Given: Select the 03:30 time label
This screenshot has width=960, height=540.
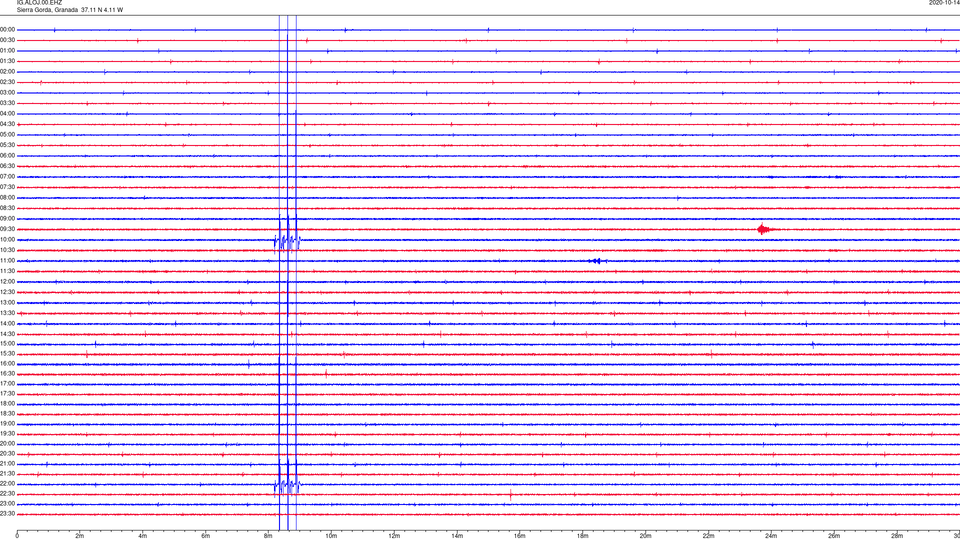Looking at the screenshot, I should [x=8, y=103].
